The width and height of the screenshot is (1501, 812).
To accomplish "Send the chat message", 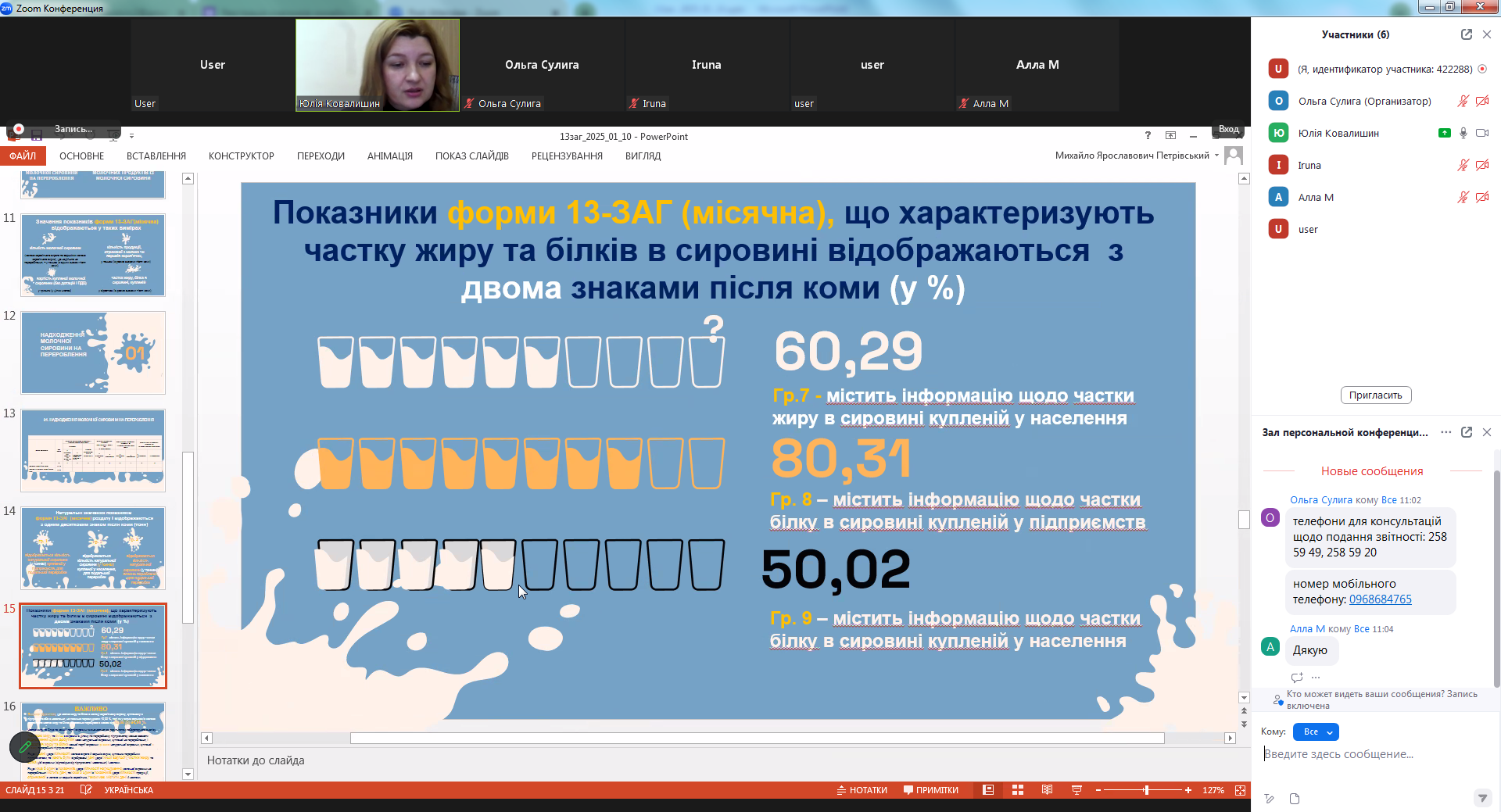I will [x=1481, y=798].
